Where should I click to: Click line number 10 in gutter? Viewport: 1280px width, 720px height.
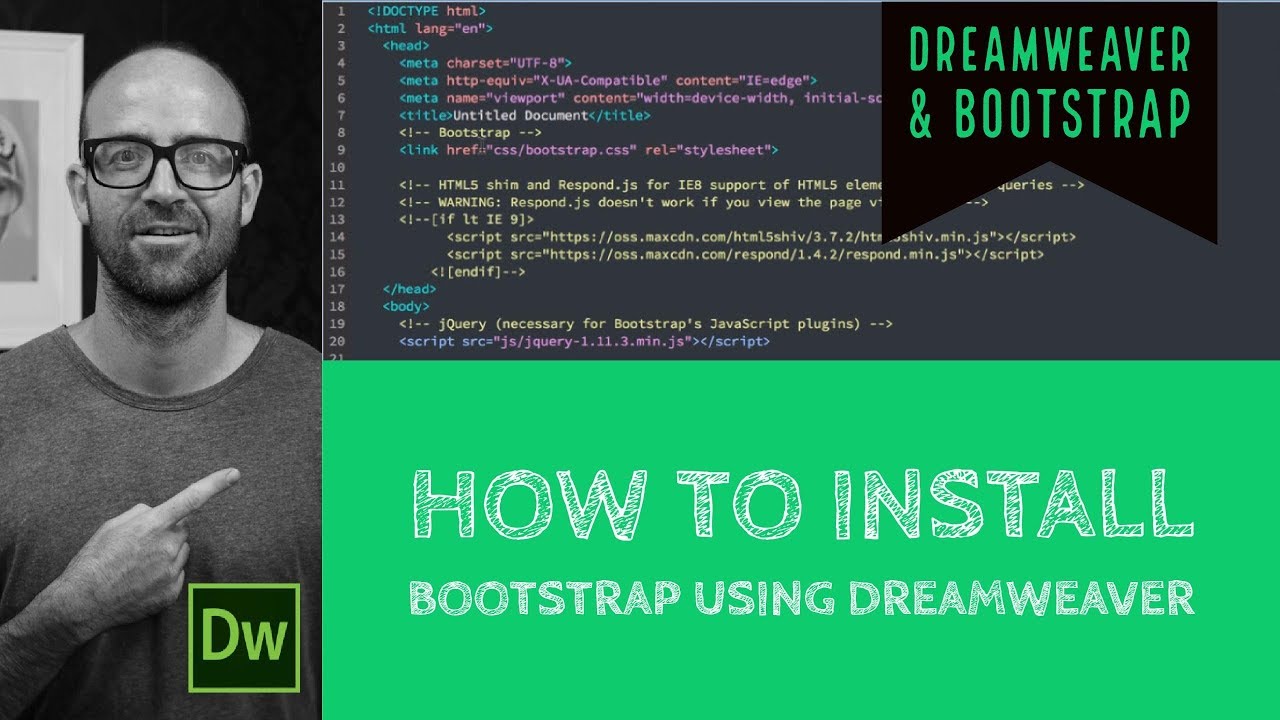(337, 167)
